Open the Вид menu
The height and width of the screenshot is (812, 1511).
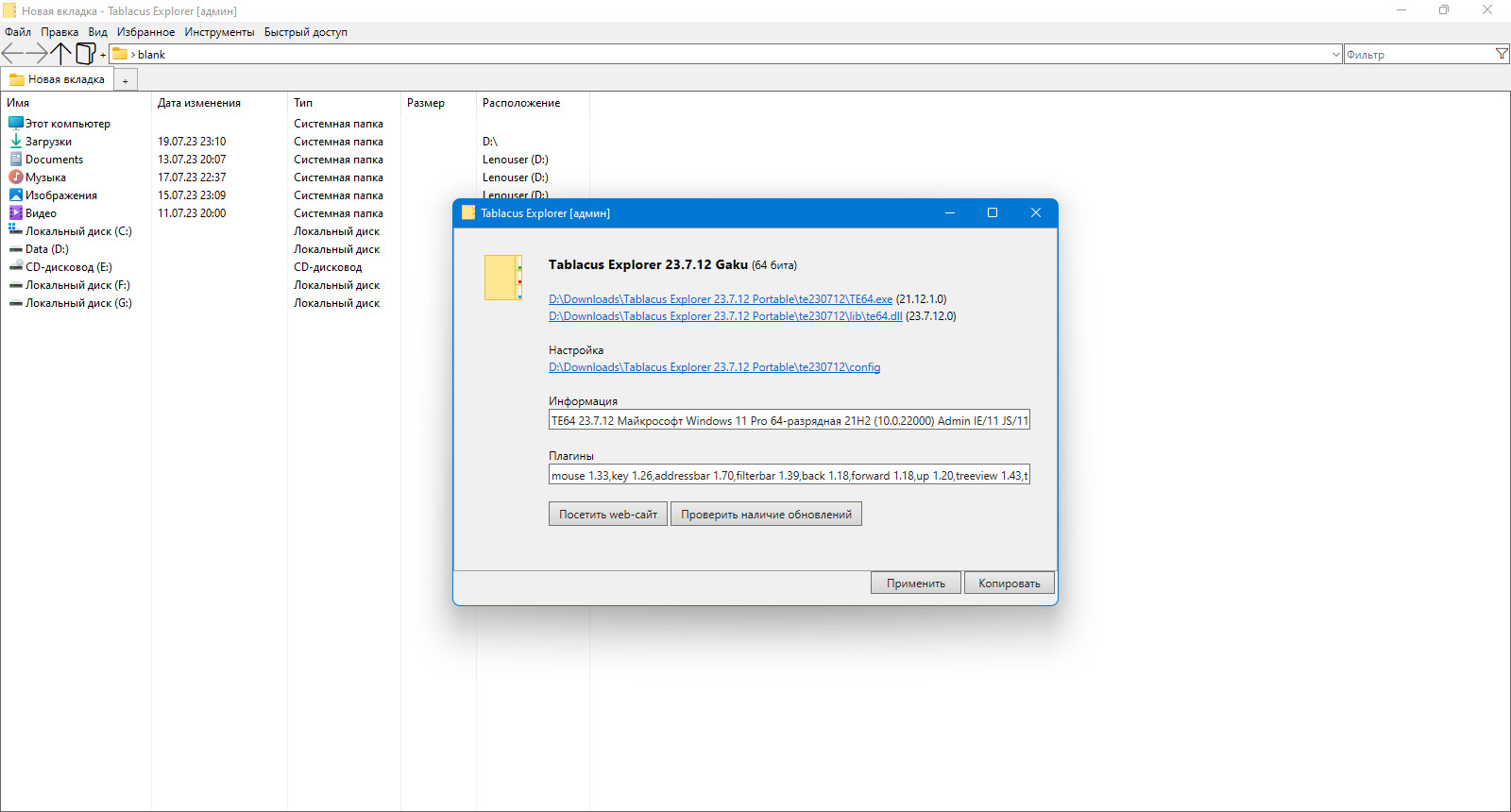click(98, 32)
